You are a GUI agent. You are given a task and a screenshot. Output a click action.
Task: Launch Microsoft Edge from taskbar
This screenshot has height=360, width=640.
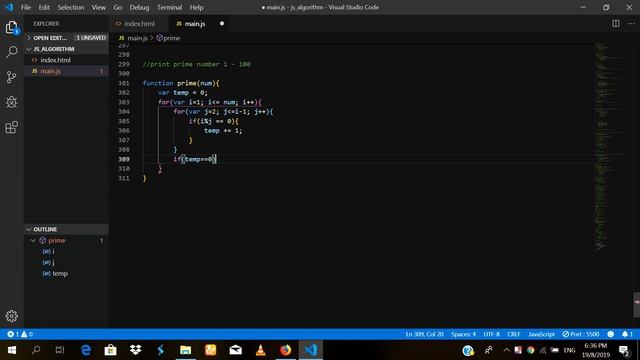[x=86, y=350]
